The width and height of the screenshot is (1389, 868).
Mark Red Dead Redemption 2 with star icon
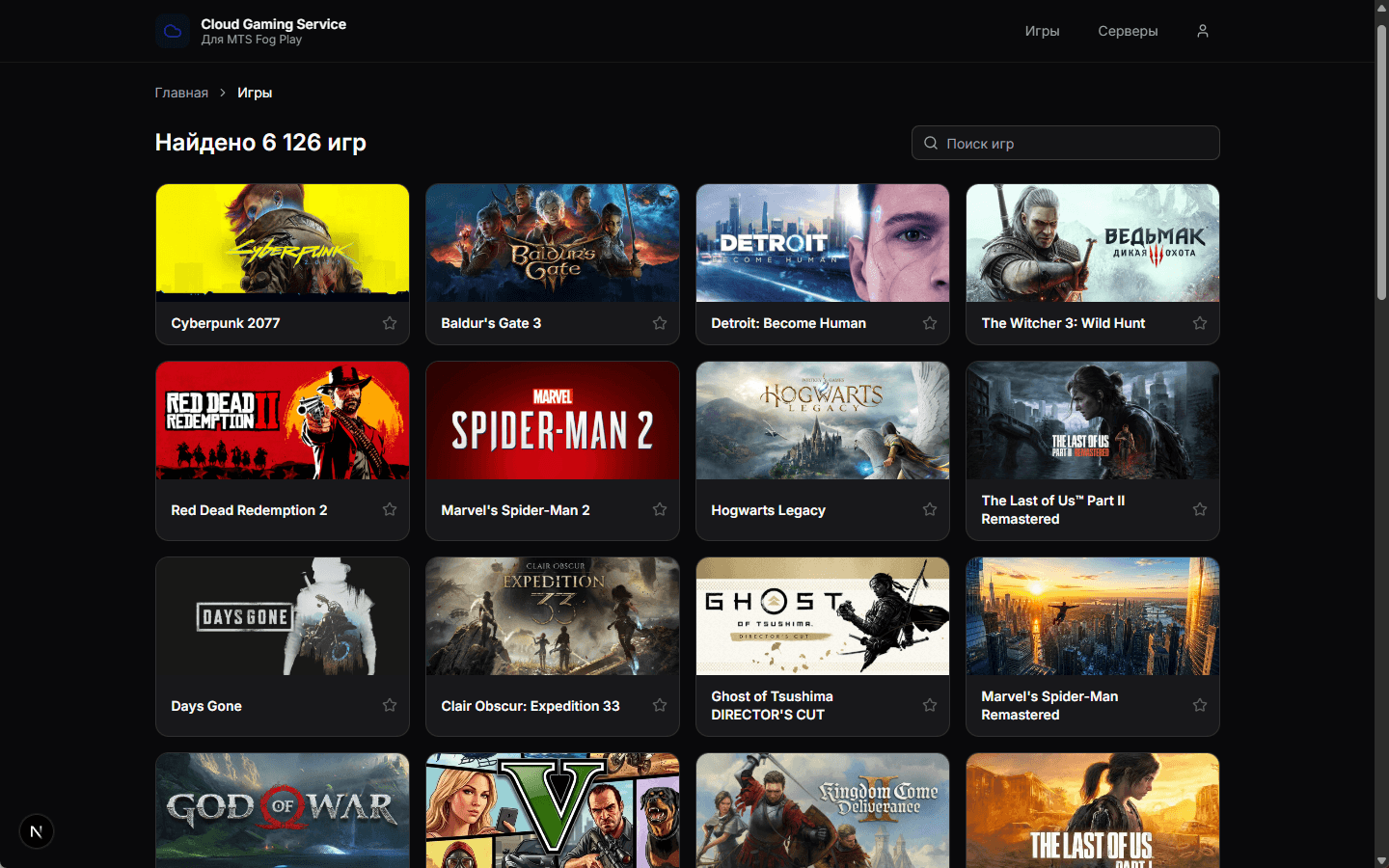(390, 509)
